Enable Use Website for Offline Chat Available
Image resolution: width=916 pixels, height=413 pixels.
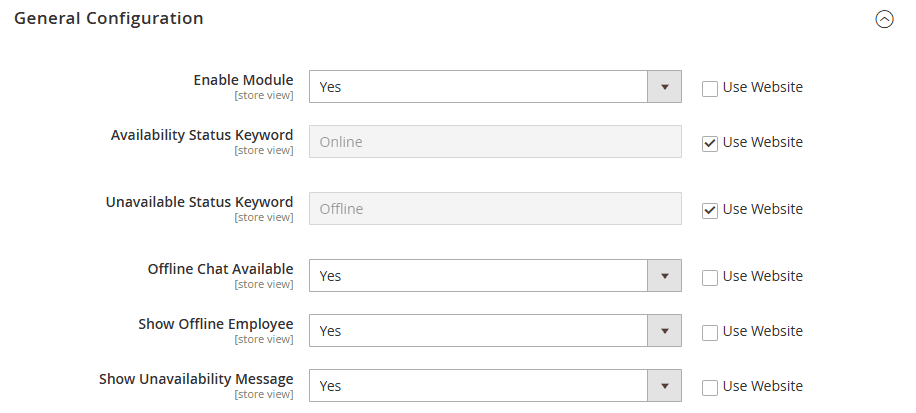[x=710, y=277]
